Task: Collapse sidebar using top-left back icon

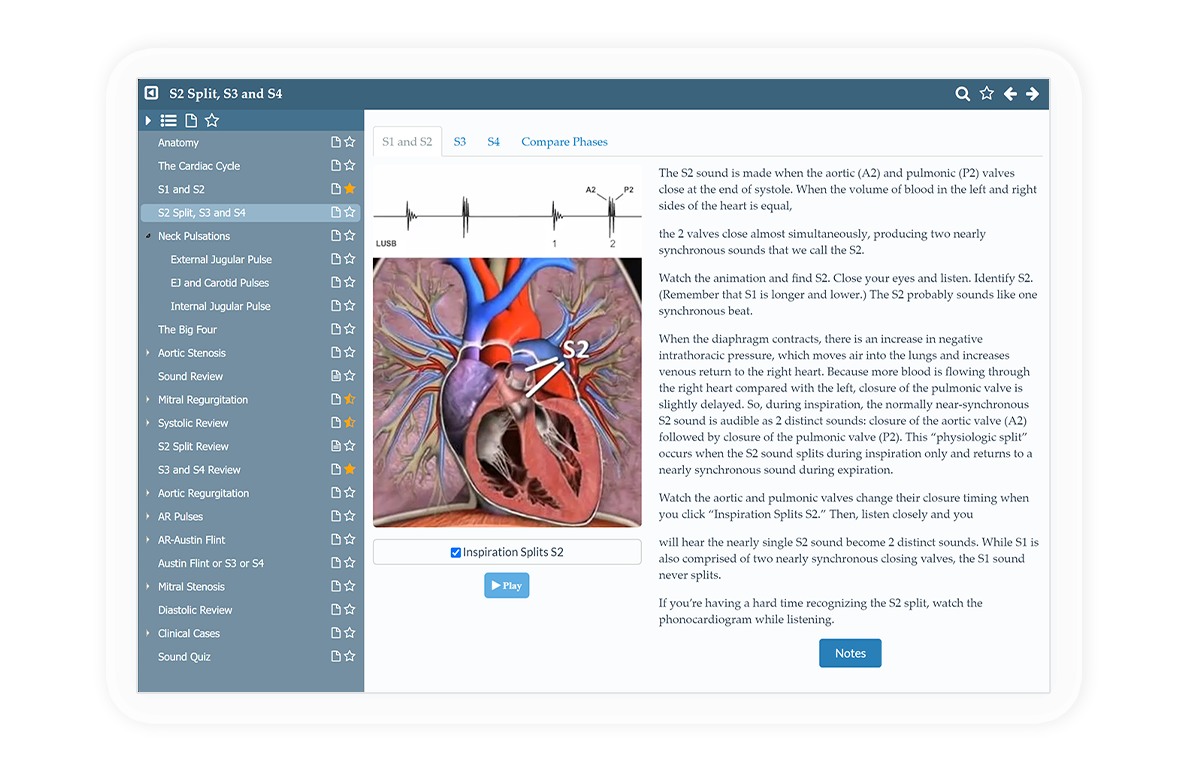Action: coord(151,93)
